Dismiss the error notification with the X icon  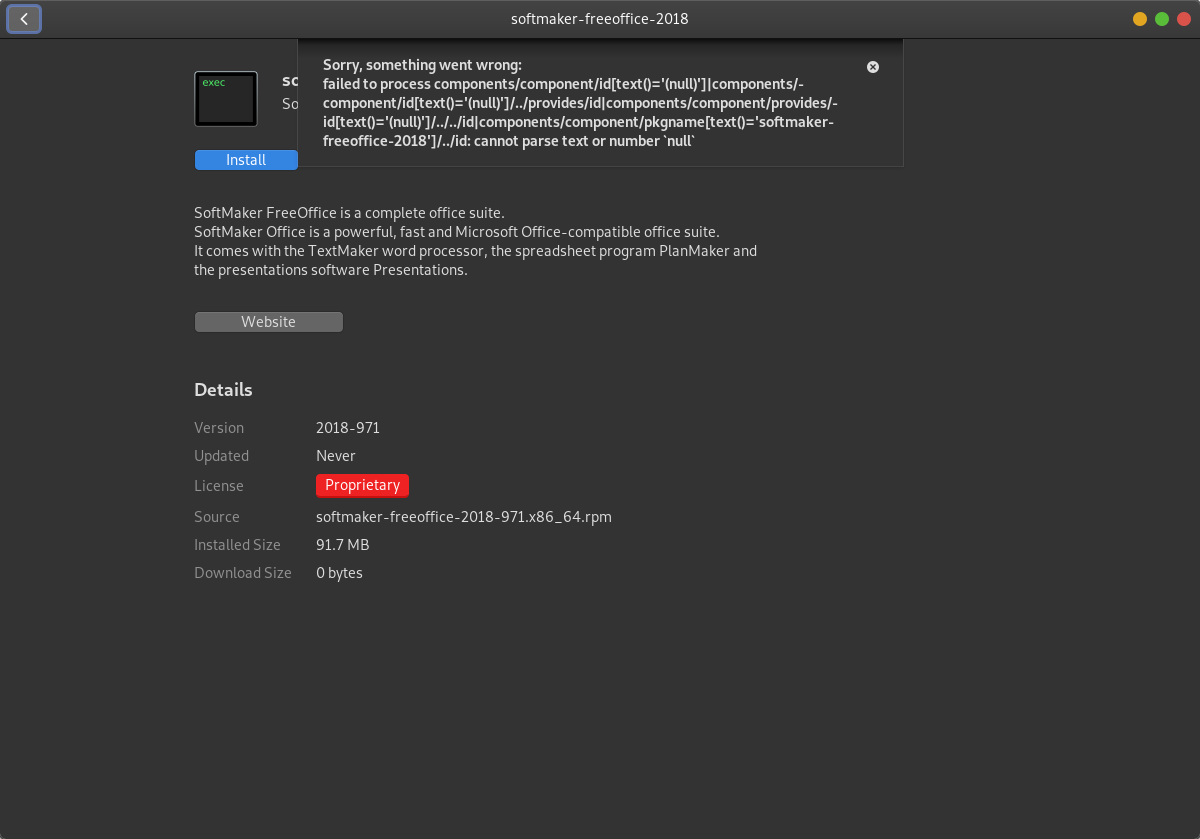pyautogui.click(x=872, y=67)
